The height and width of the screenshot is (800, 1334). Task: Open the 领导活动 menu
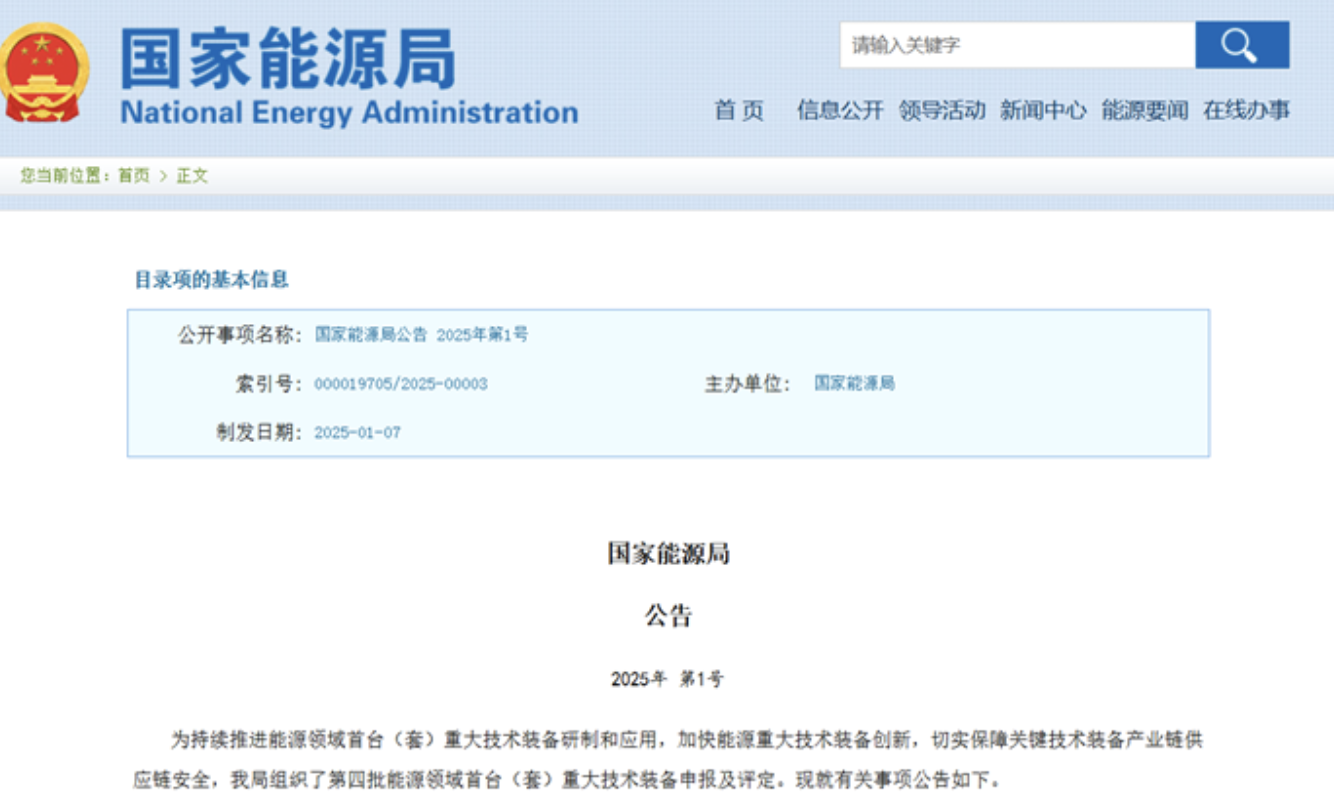(x=942, y=110)
